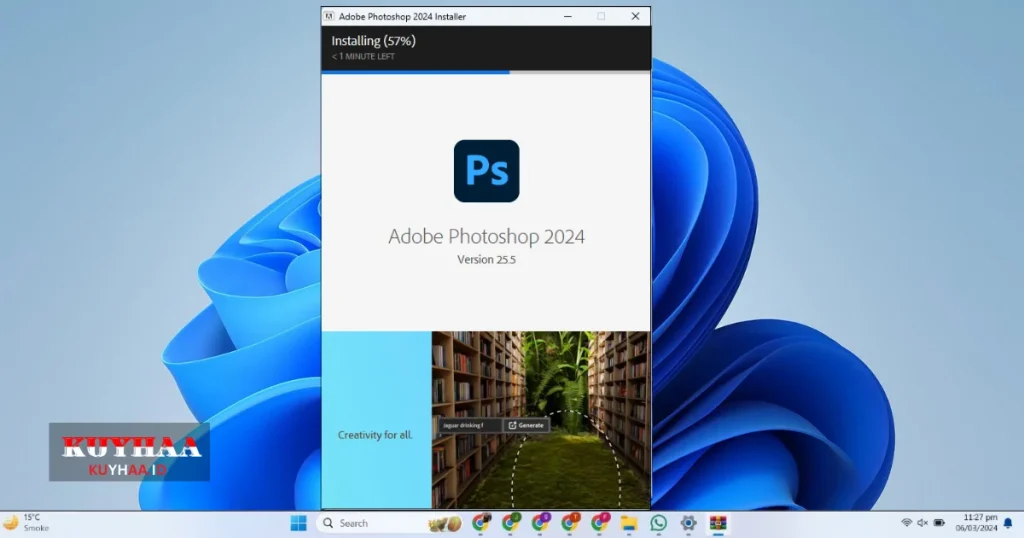
Task: Open Chrome with the green profile badge
Action: click(x=511, y=522)
